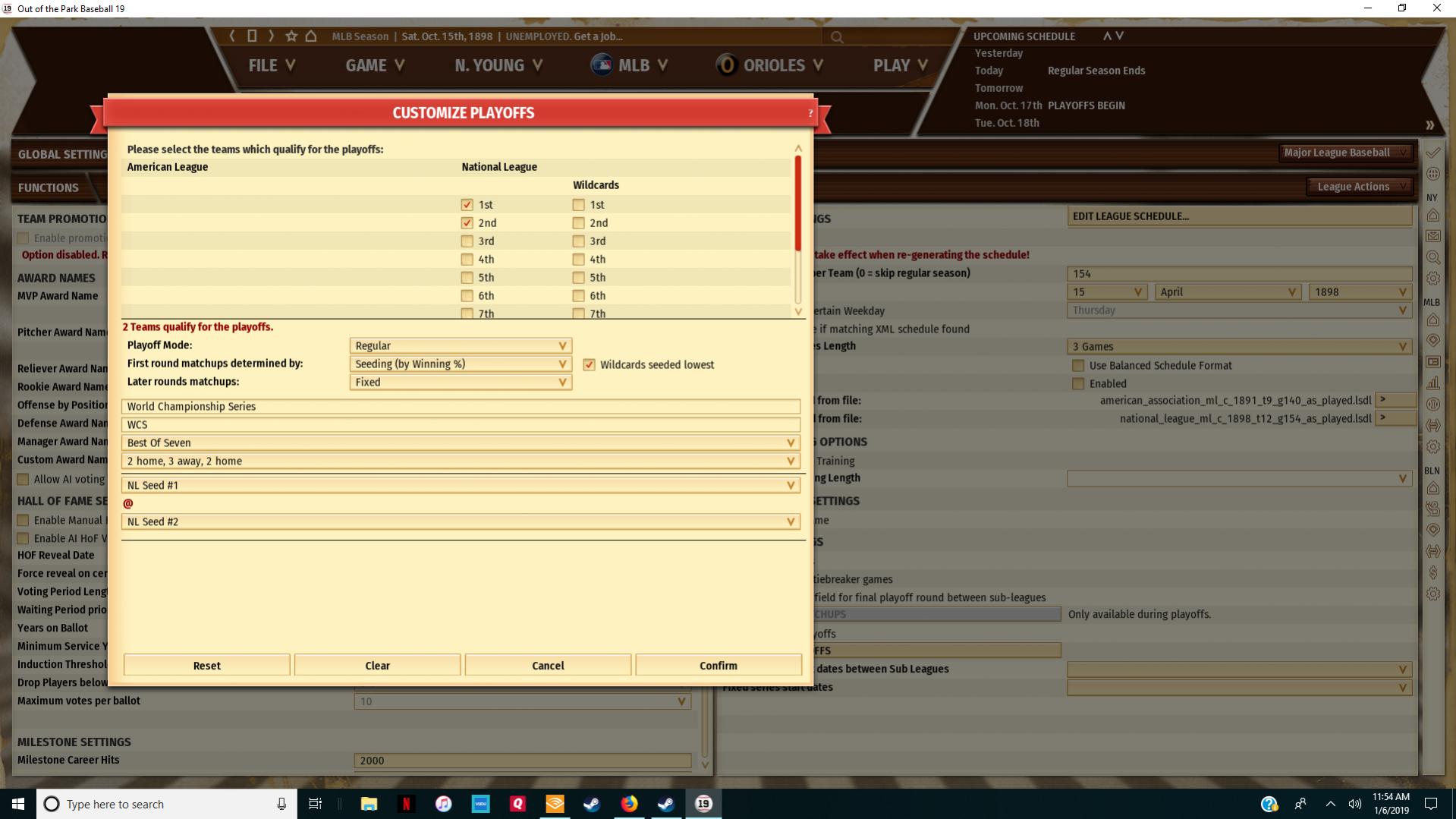The width and height of the screenshot is (1456, 819).
Task: Open search with the magnifier icon
Action: [837, 36]
